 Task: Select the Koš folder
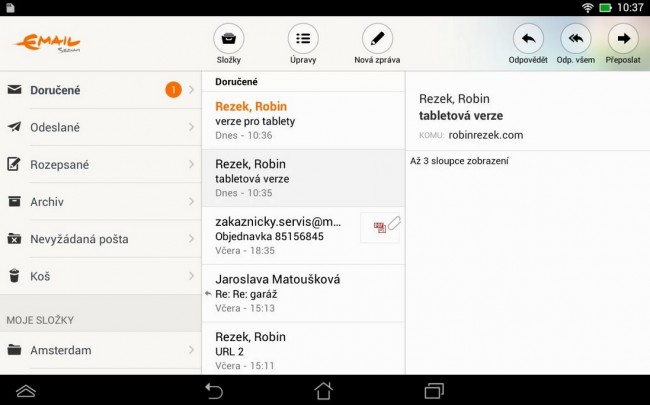(x=100, y=276)
